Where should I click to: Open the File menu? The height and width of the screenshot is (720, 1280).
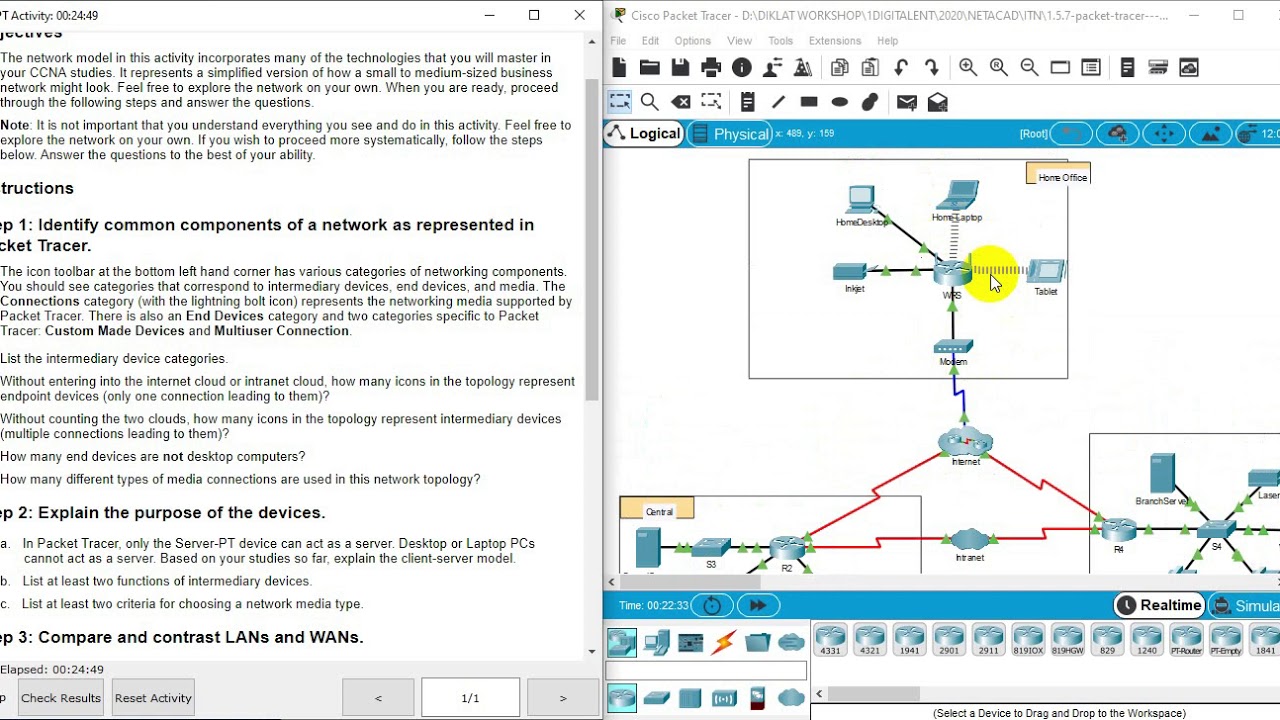coord(618,41)
